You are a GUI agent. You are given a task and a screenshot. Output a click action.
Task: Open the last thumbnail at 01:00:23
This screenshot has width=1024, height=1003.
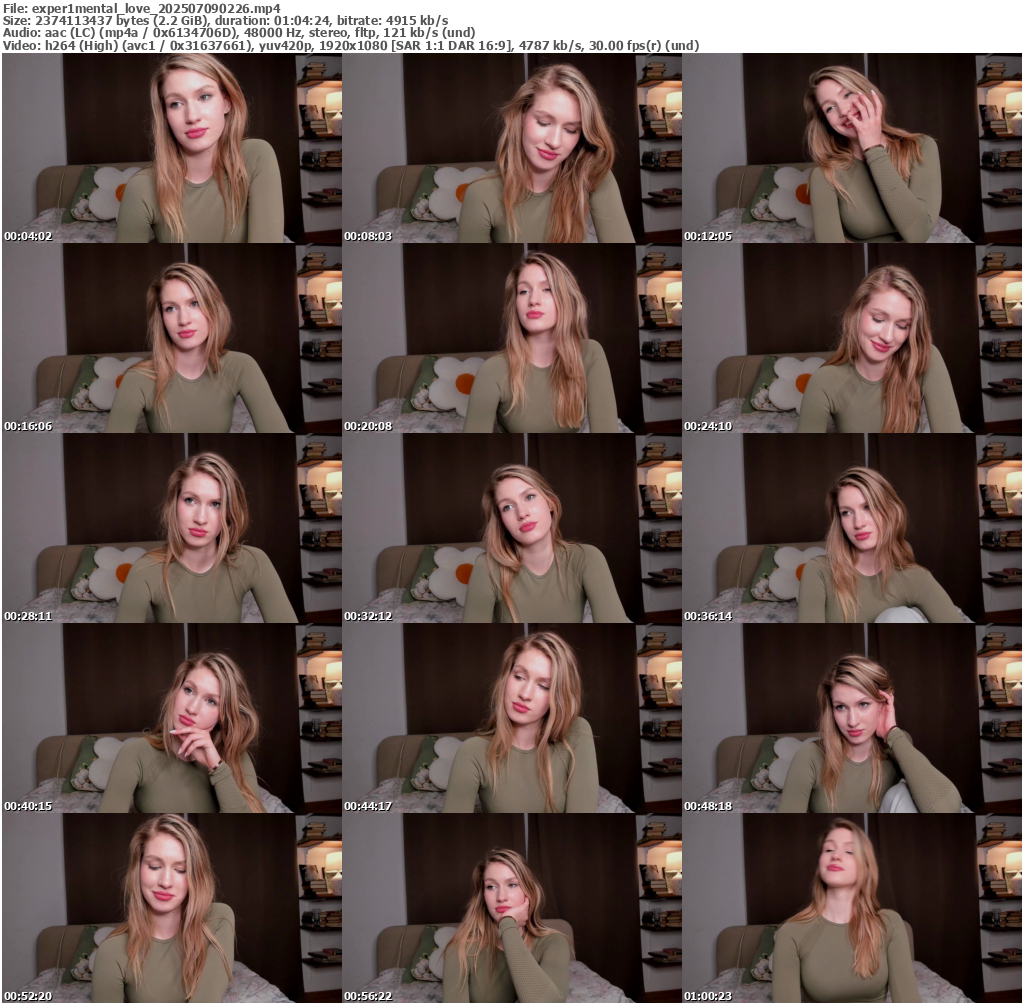[852, 908]
